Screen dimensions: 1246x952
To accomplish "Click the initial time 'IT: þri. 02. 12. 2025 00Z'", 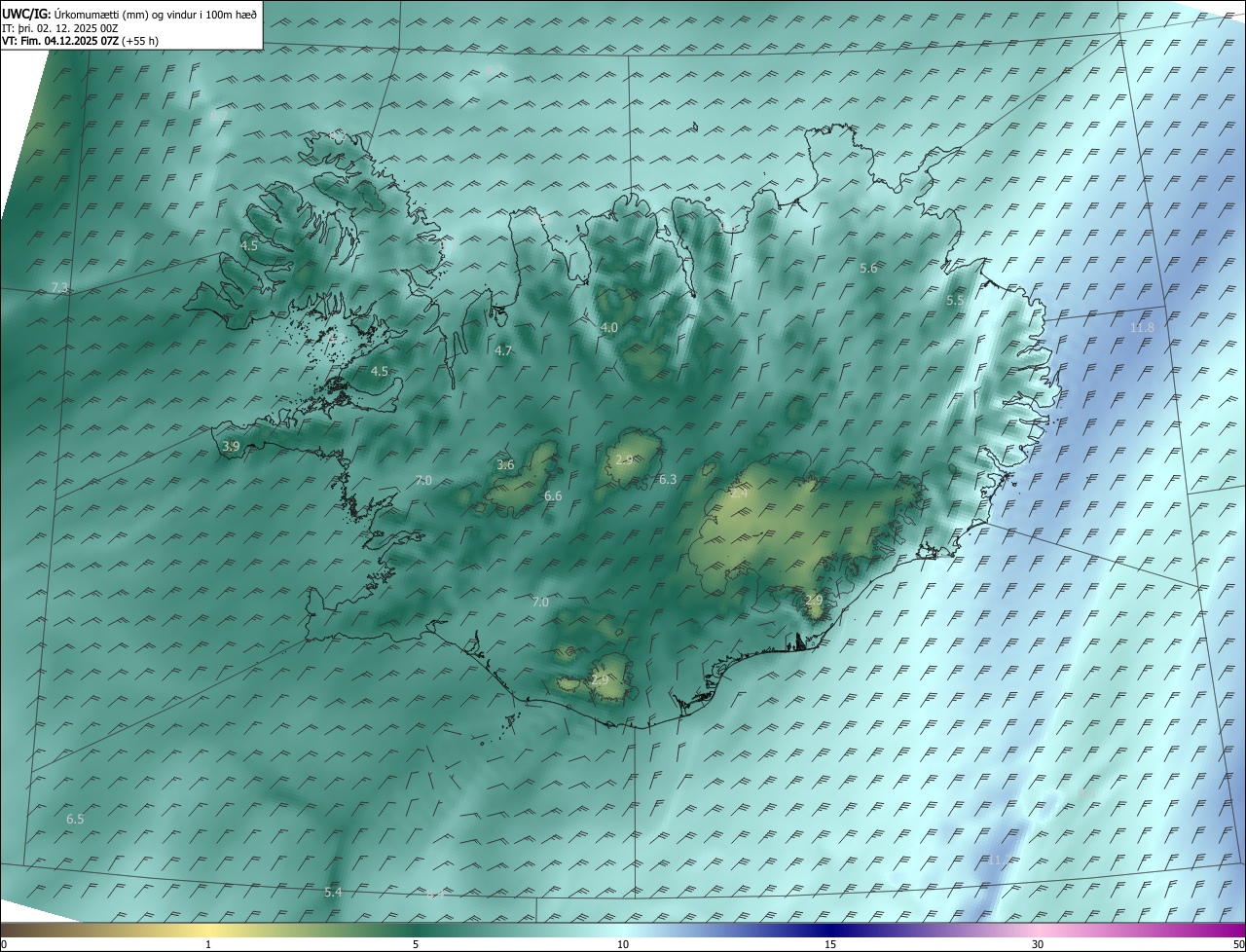I will [60, 28].
